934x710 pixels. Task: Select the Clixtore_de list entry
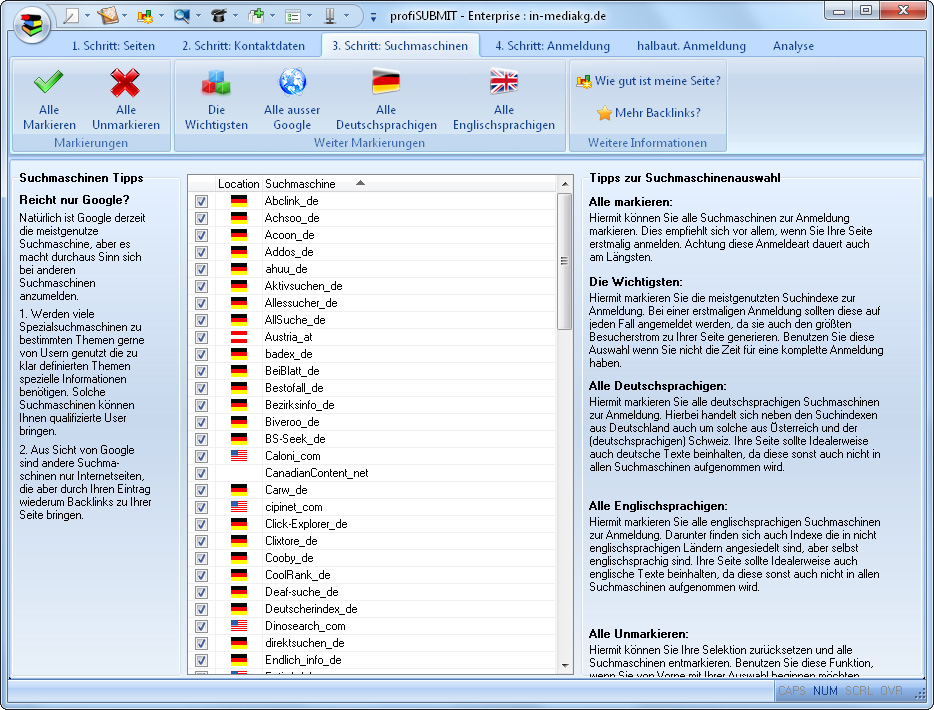point(291,541)
